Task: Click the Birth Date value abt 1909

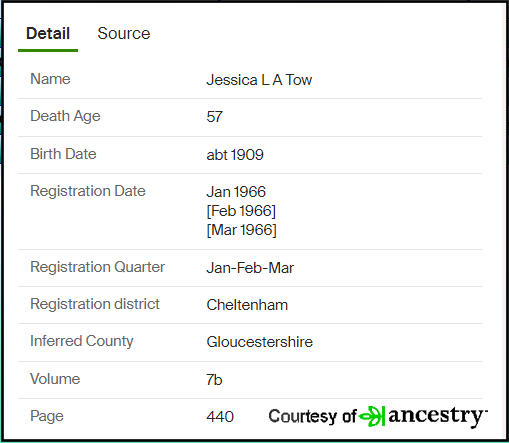Action: click(235, 155)
